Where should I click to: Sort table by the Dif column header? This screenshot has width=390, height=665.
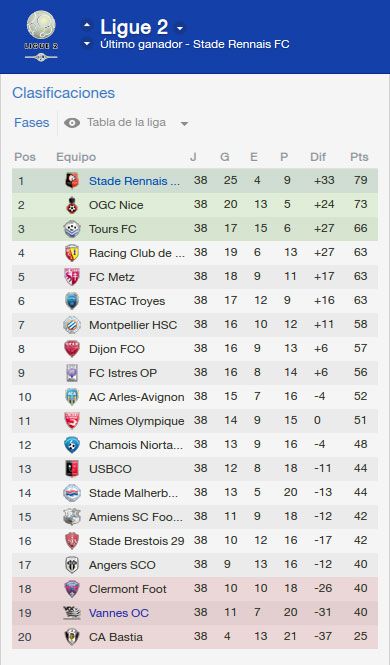[318, 157]
